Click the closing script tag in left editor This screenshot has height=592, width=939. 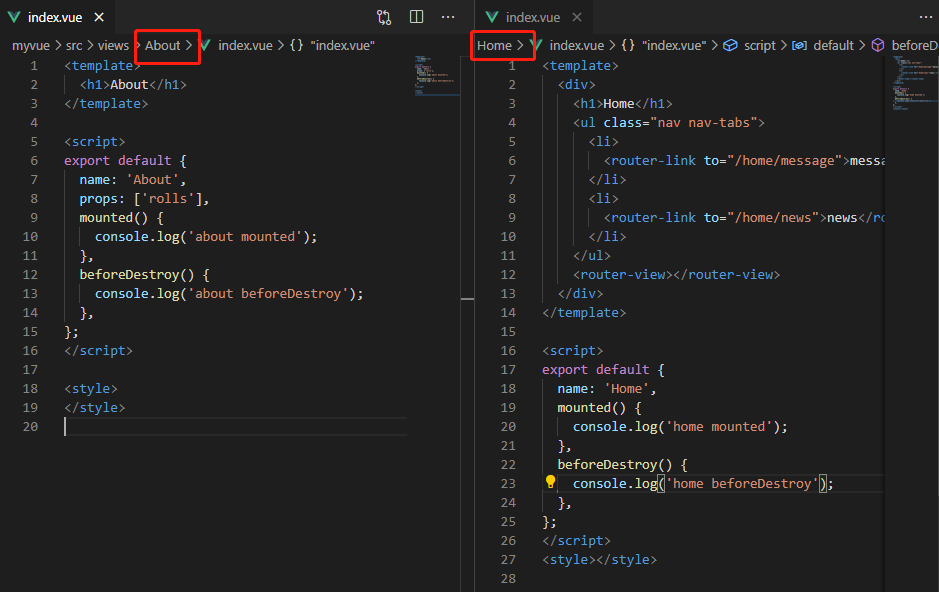99,350
